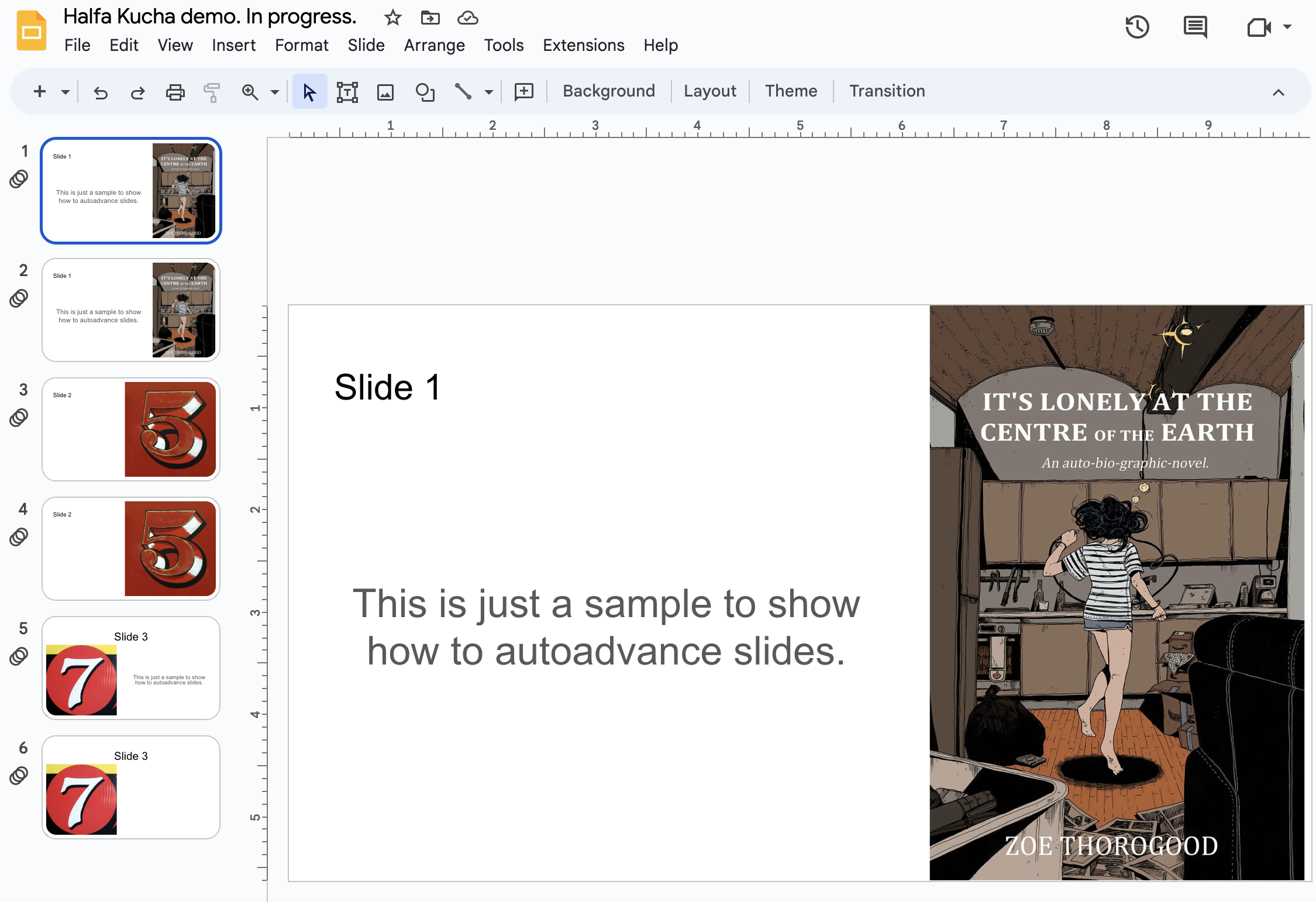Star the Halfa Kucha demo presentation
1316x902 pixels.
(x=393, y=18)
